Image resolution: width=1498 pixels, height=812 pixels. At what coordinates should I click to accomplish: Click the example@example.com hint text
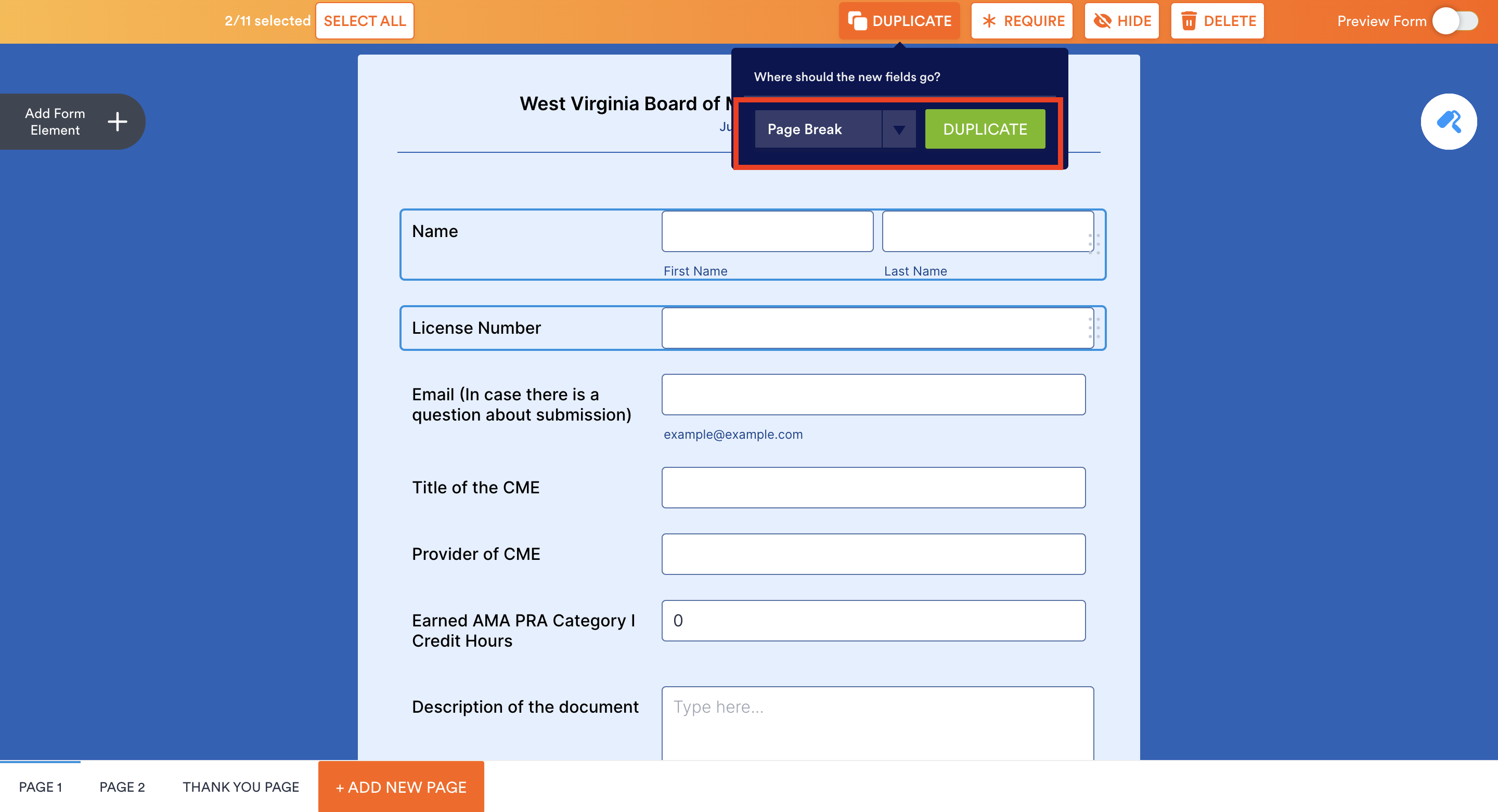[x=733, y=434]
